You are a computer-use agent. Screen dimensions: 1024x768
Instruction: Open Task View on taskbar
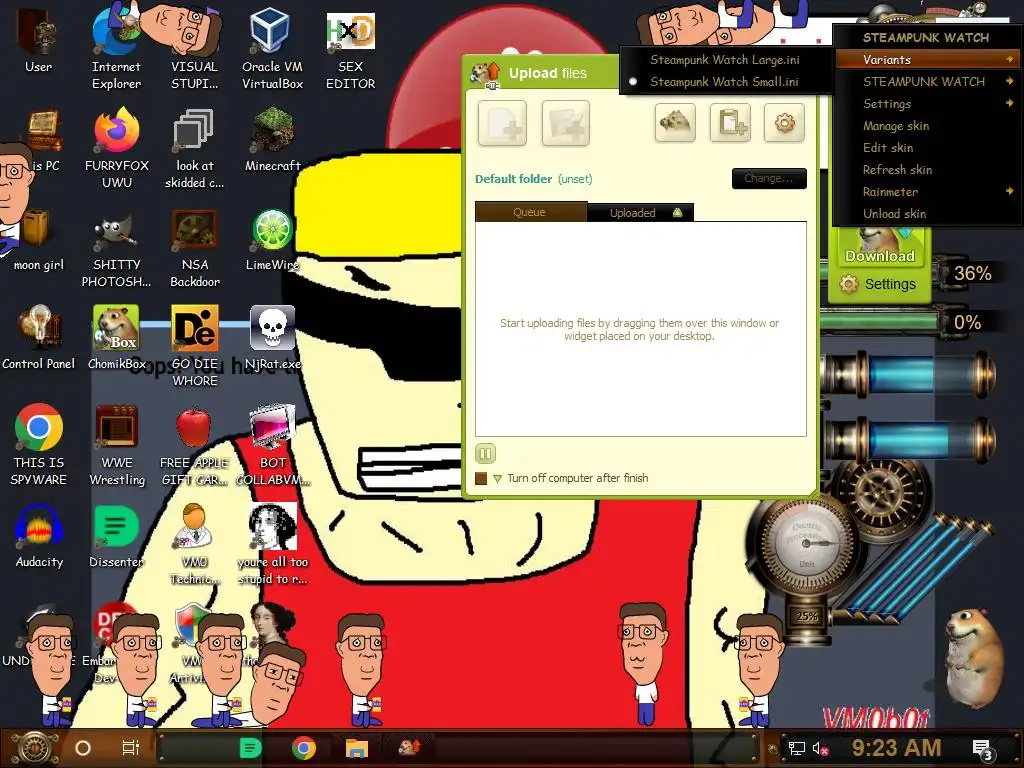pyautogui.click(x=131, y=748)
